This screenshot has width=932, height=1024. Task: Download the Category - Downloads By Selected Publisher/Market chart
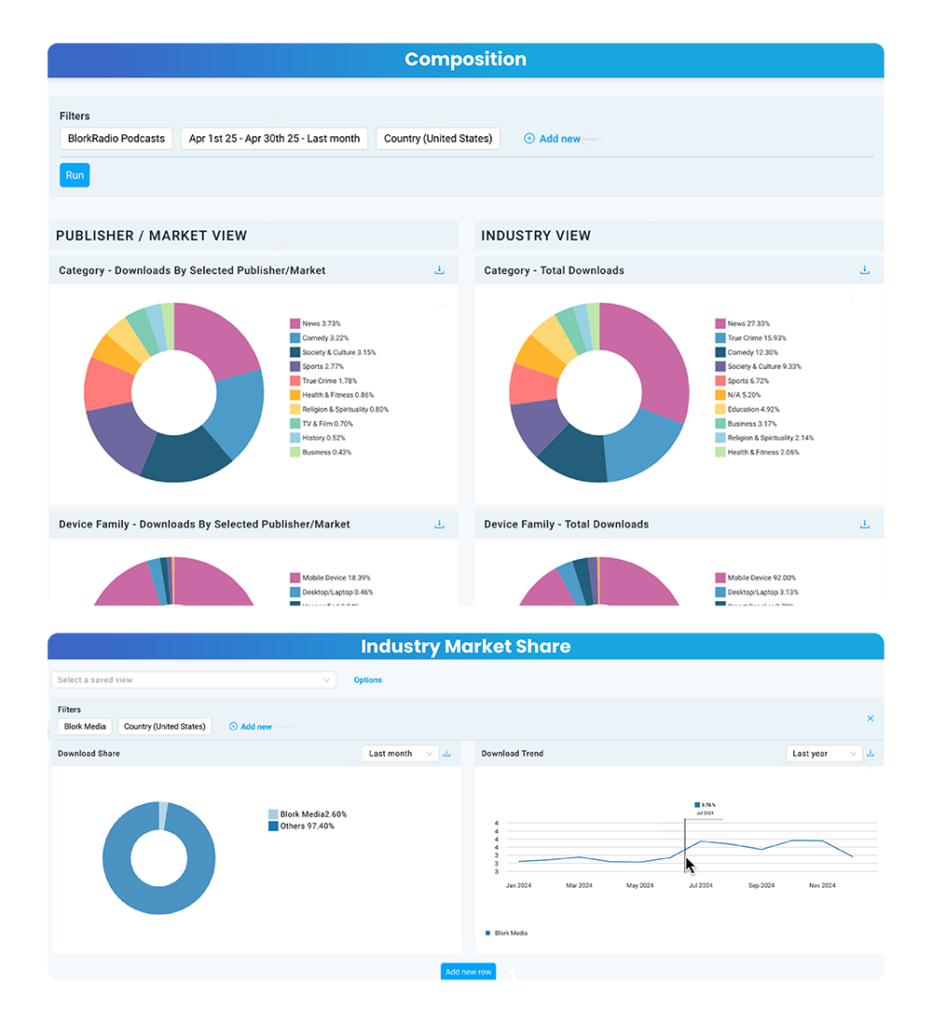click(439, 270)
